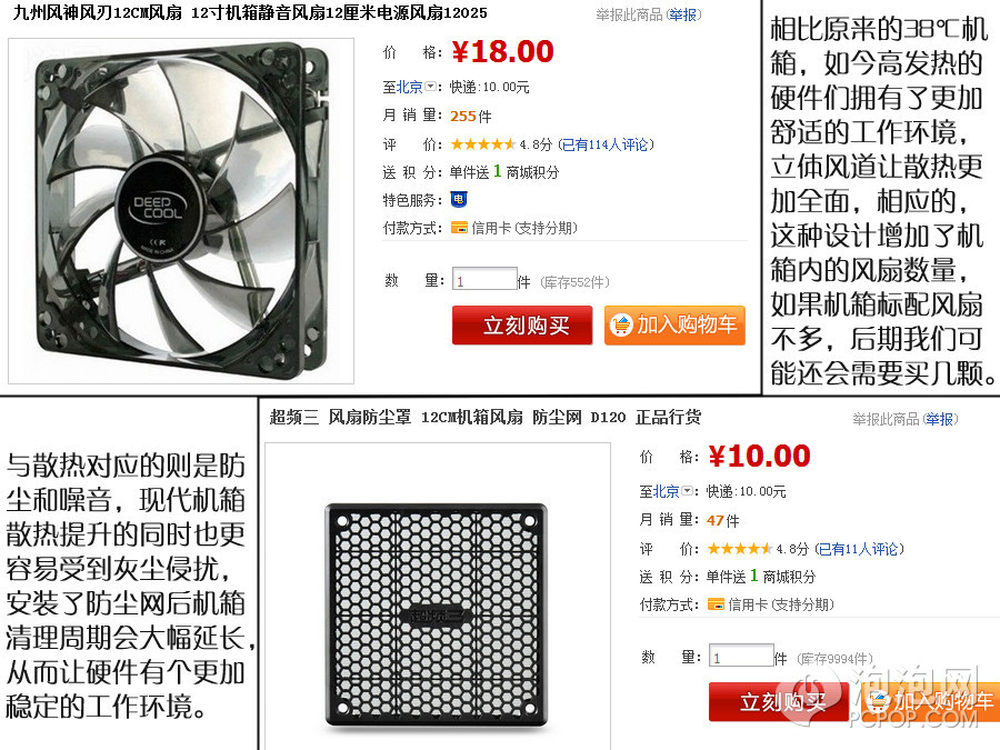Open the 已有11人评论 reviews link
The image size is (1000, 750).
coord(859,549)
